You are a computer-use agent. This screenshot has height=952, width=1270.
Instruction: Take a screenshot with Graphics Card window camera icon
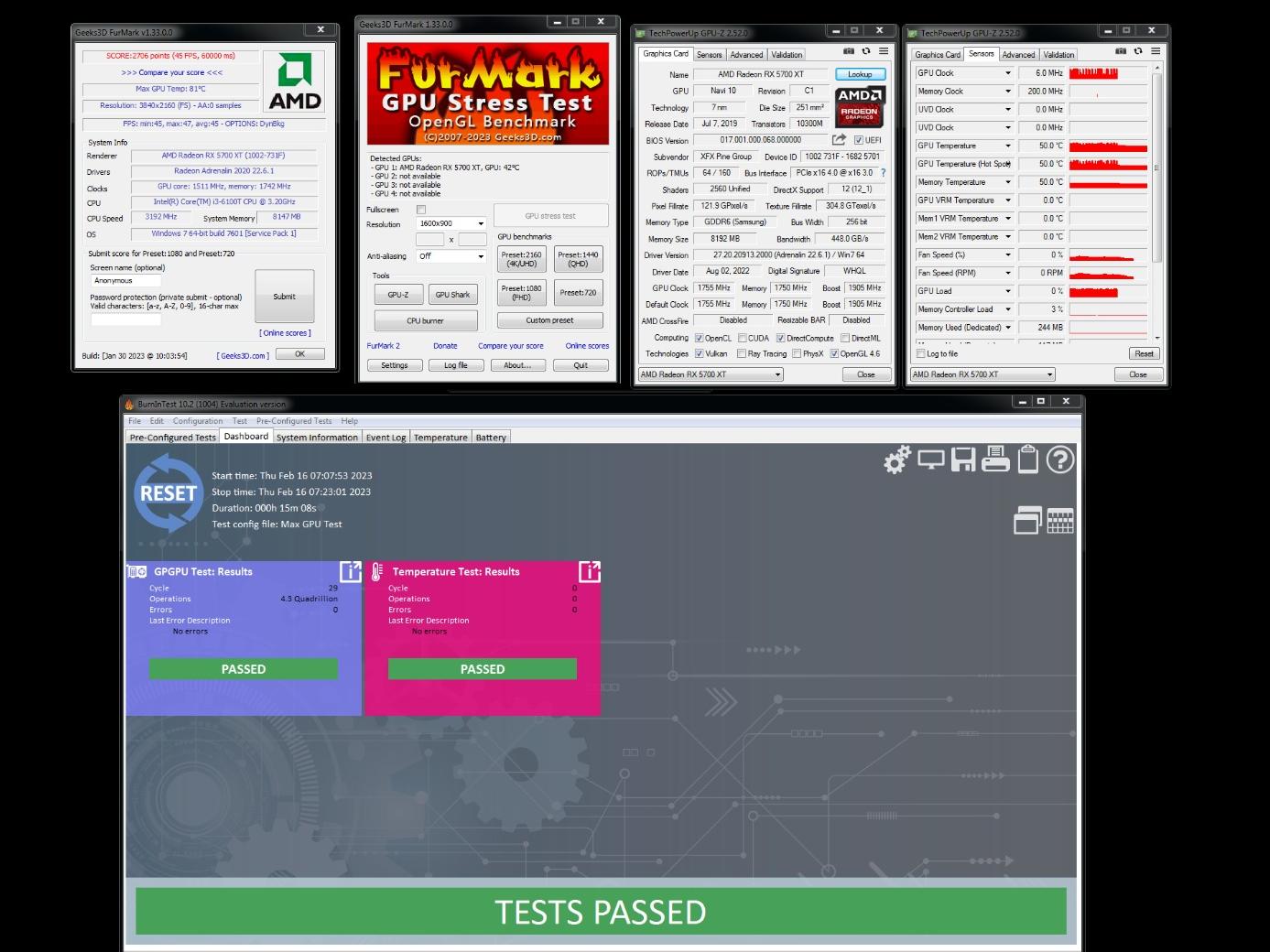point(849,51)
